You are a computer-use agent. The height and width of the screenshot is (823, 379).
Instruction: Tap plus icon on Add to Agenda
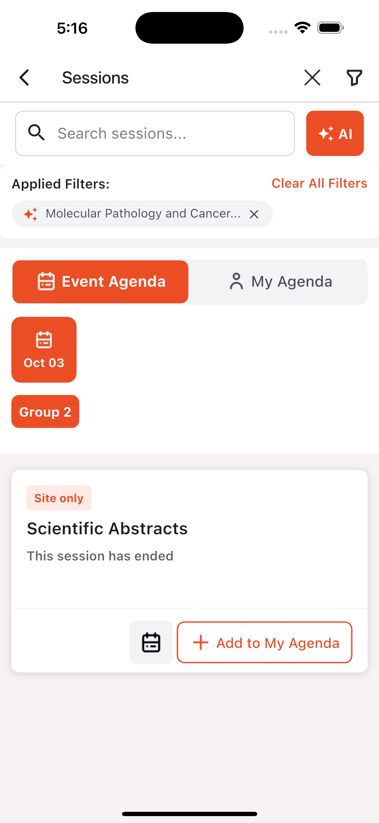[x=201, y=642]
